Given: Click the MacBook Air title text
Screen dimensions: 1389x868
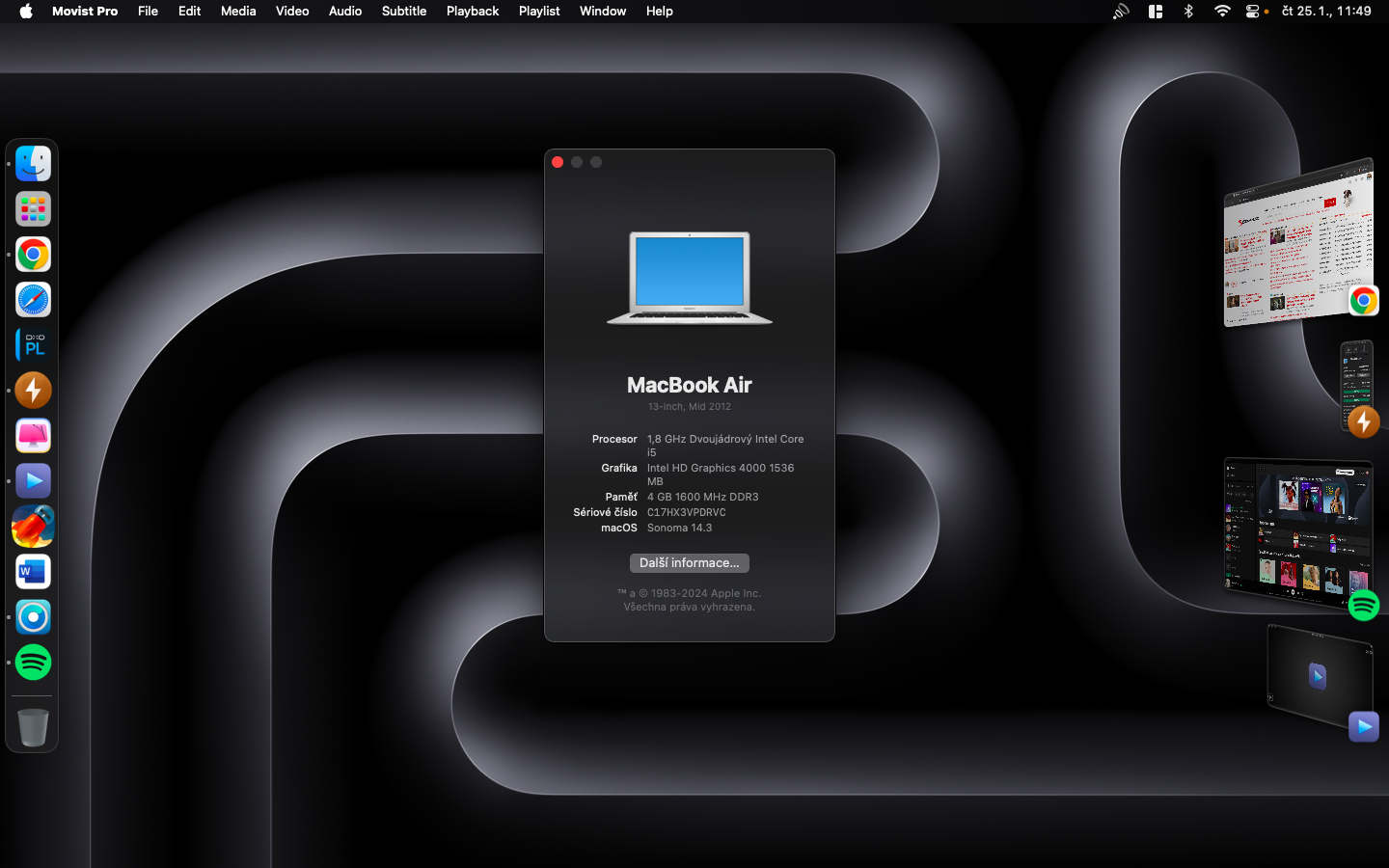Looking at the screenshot, I should [x=690, y=385].
